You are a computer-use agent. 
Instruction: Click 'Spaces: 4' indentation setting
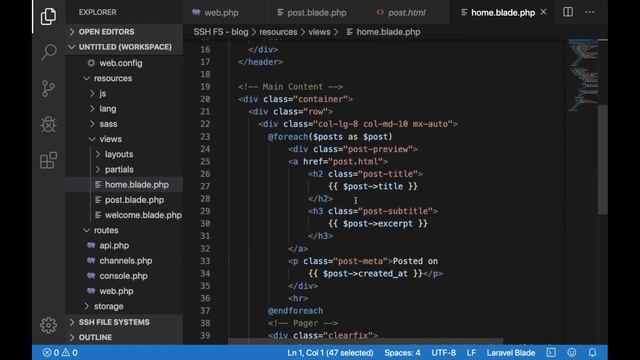pyautogui.click(x=402, y=353)
